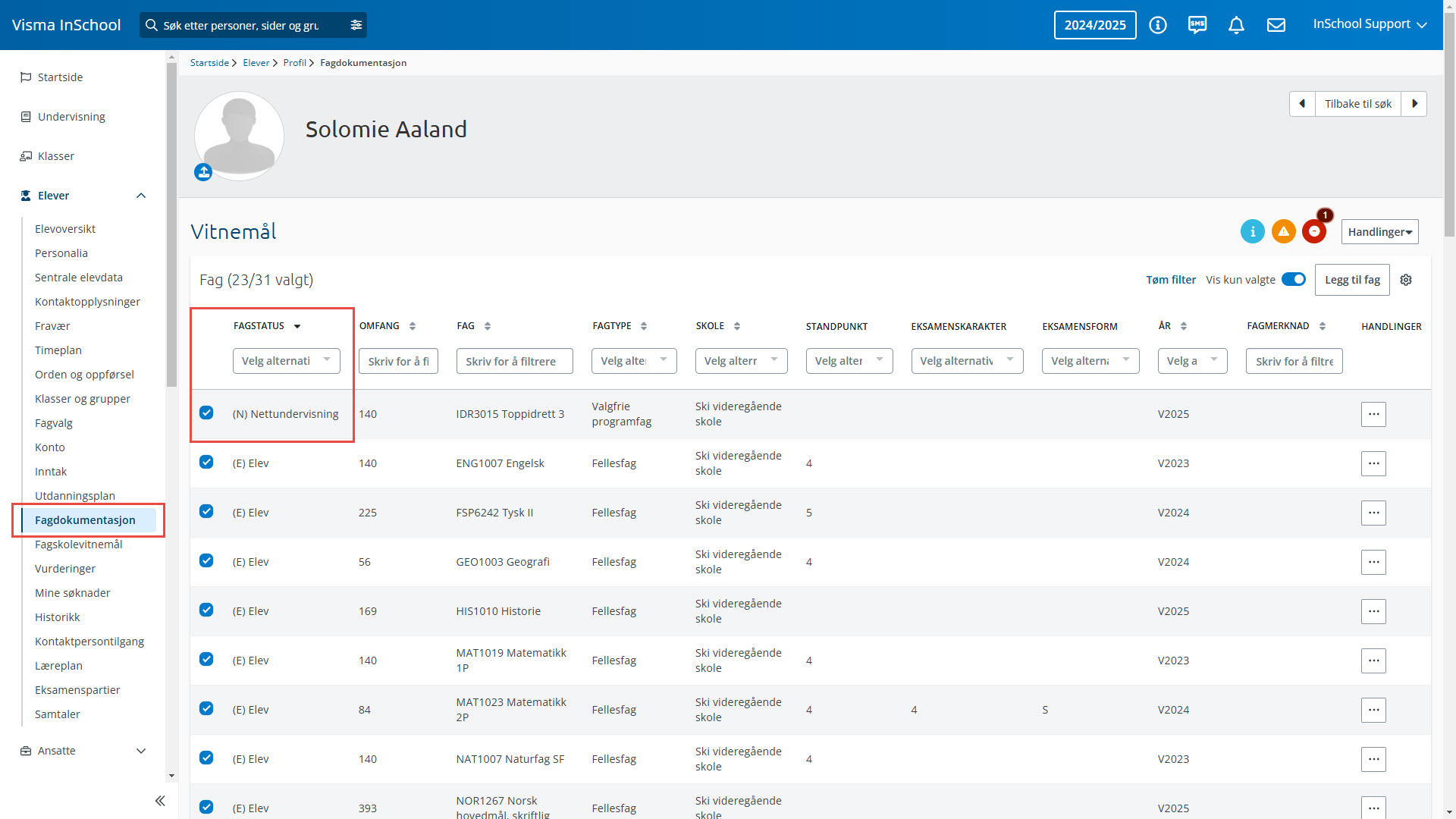Viewport: 1456px width, 819px height.
Task: Open the mail envelope icon
Action: tap(1276, 25)
